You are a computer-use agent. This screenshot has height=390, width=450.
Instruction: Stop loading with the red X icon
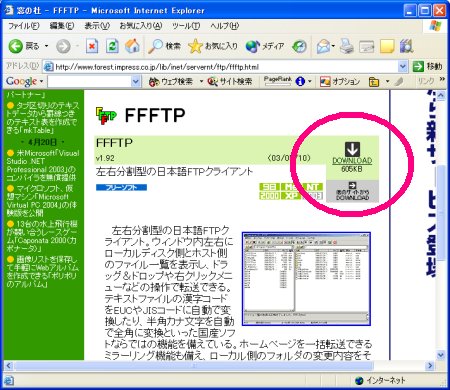92,46
